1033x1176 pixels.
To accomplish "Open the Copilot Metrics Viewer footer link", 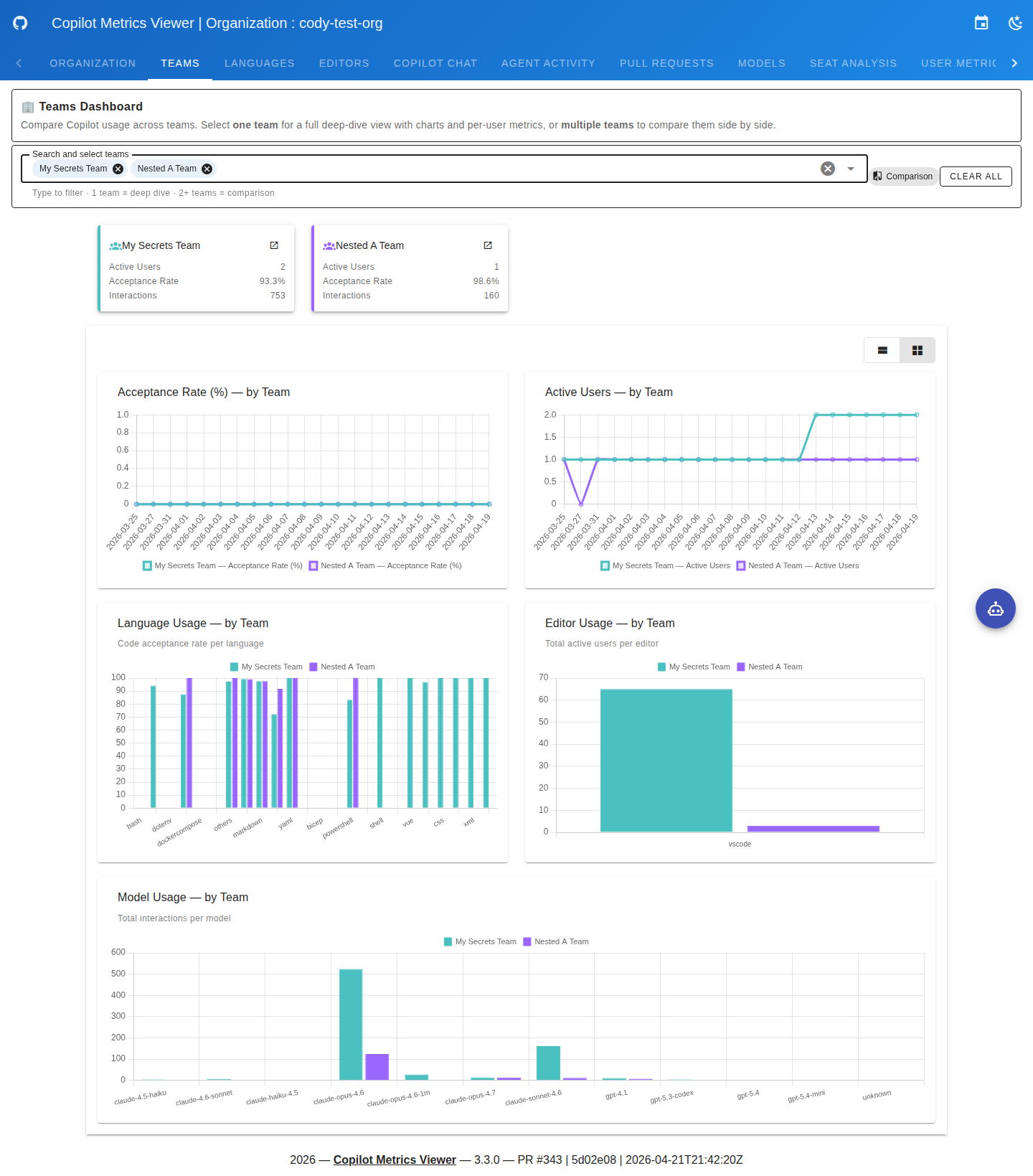I will tap(395, 1159).
